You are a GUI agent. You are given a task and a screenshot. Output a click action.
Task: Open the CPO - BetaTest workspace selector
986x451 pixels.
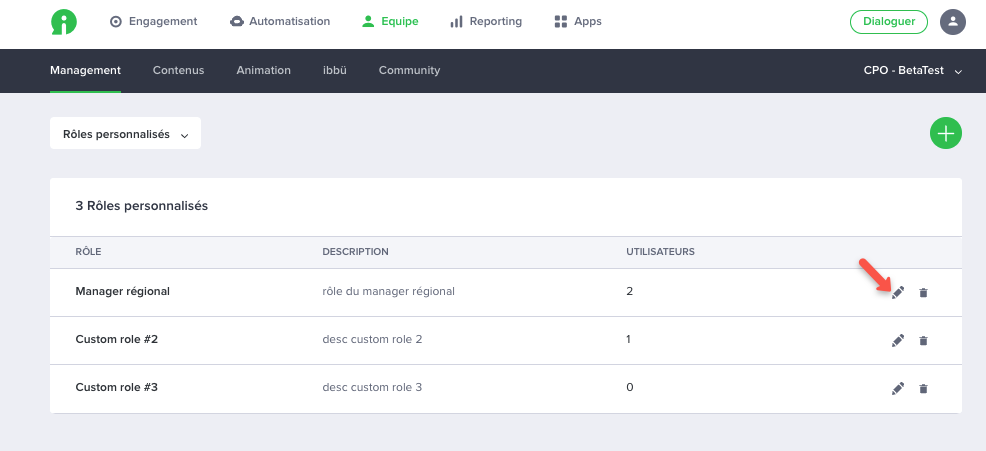click(912, 71)
